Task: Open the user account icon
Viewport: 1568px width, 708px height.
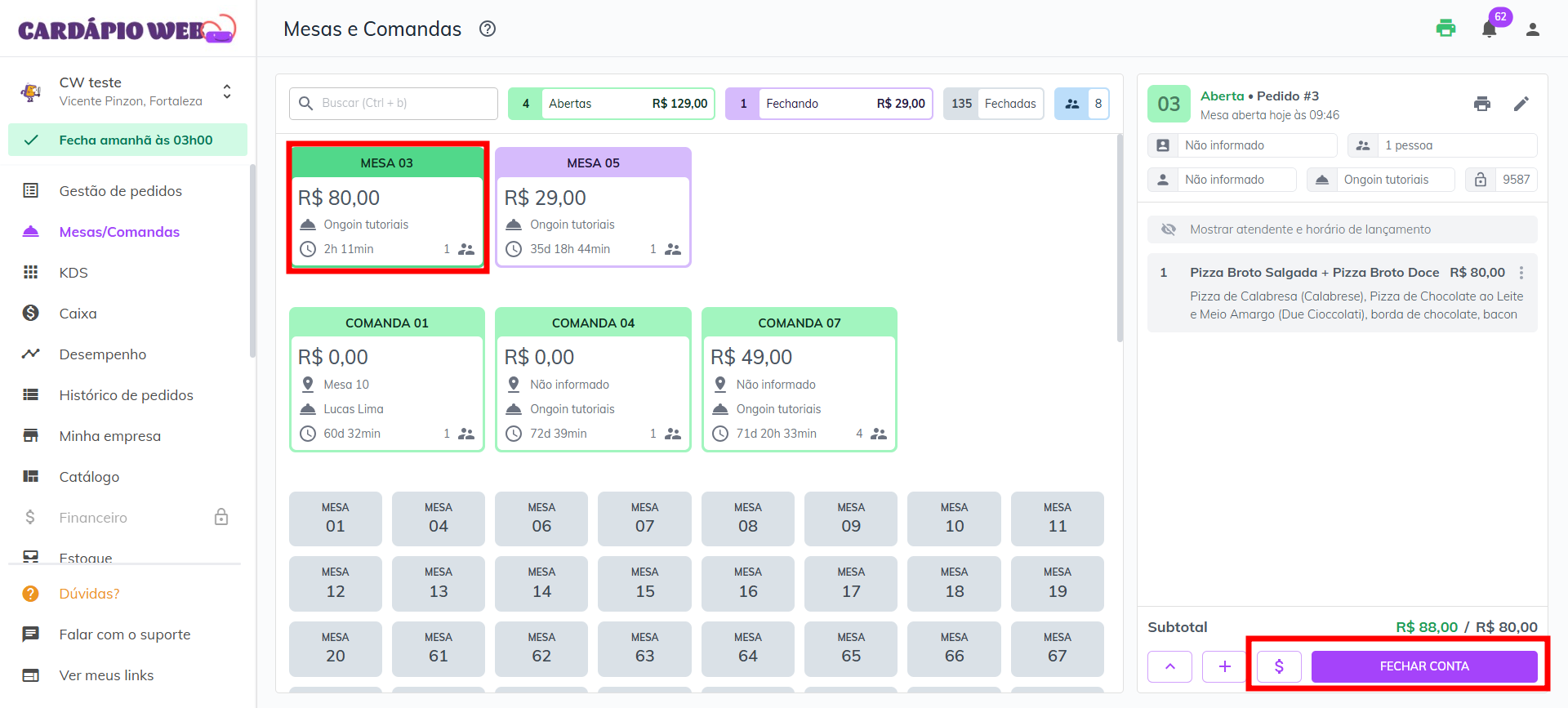Action: point(1532,29)
